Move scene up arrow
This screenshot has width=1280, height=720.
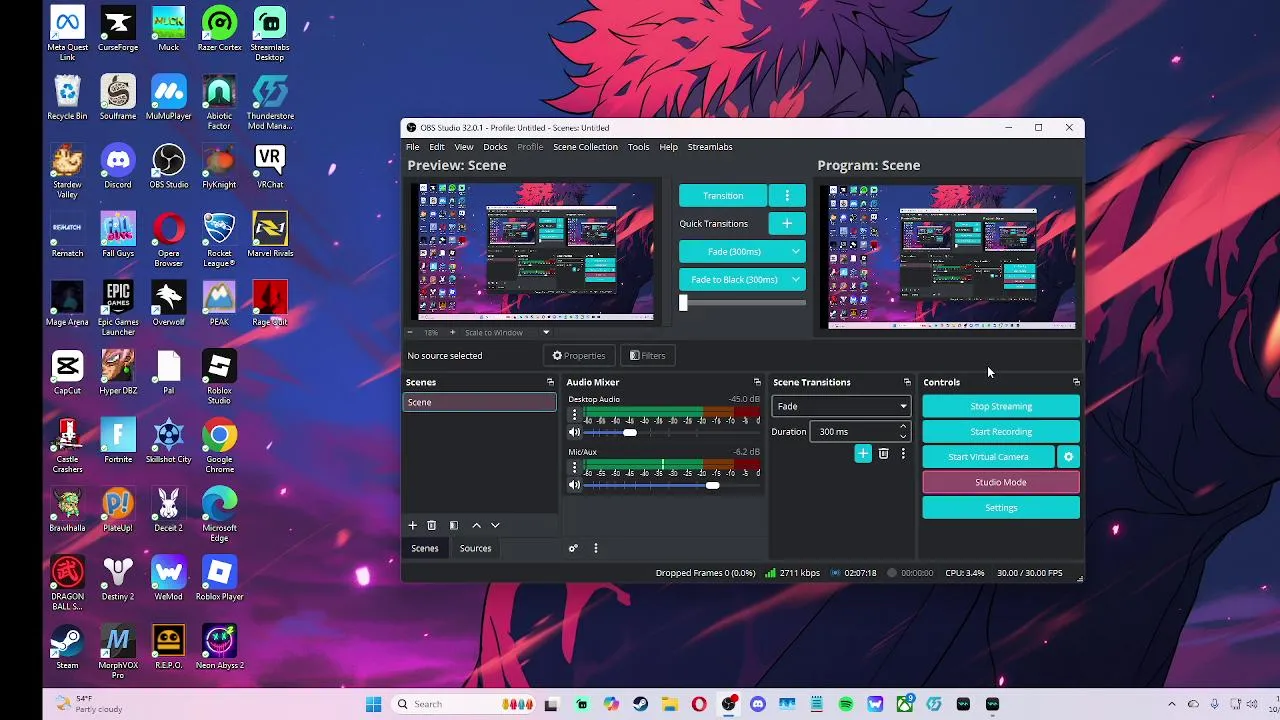pyautogui.click(x=476, y=525)
